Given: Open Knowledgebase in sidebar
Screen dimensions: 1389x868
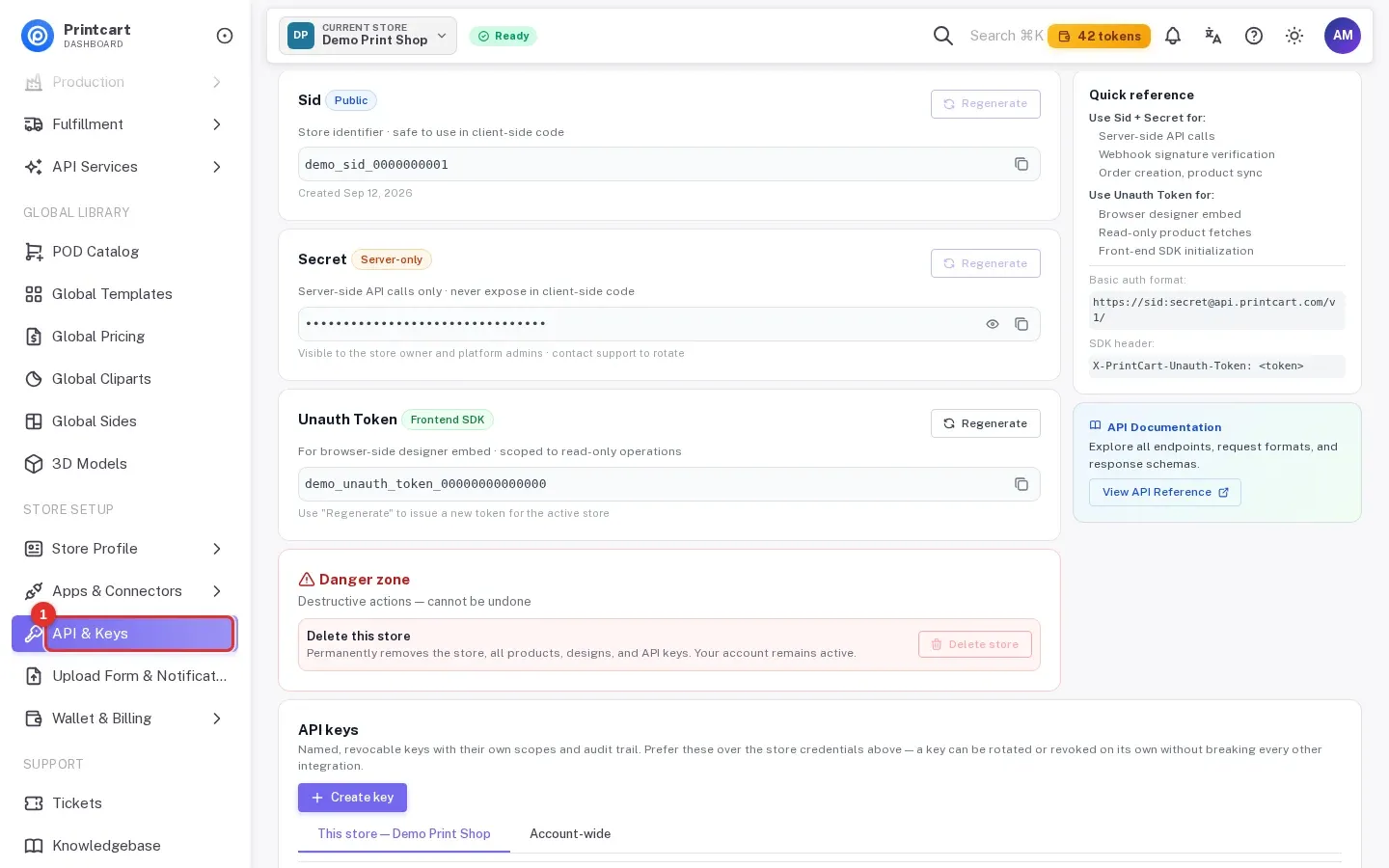Looking at the screenshot, I should click(x=123, y=846).
